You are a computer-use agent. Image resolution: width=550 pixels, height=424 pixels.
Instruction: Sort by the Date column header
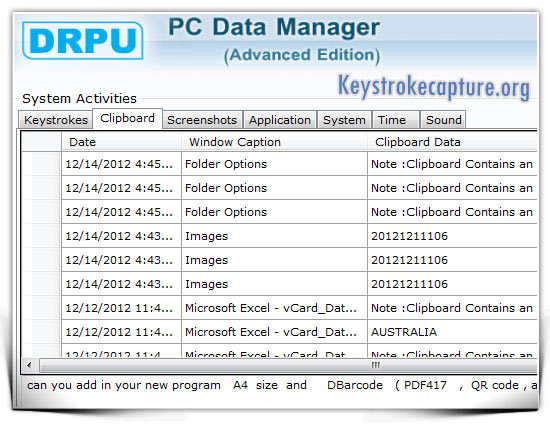(x=121, y=142)
